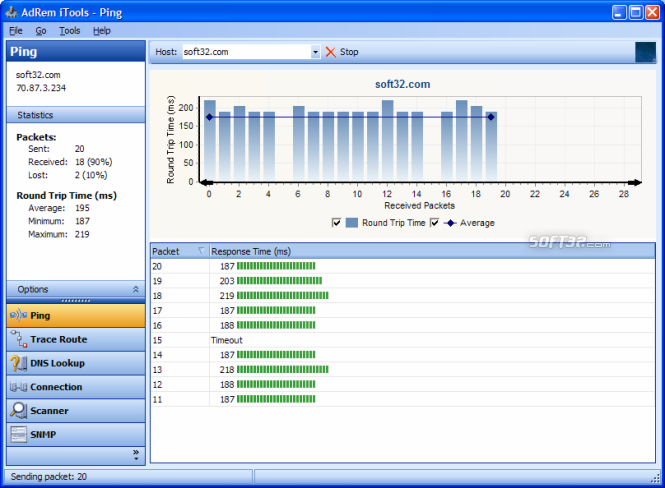Screen dimensions: 665x488
Task: Toggle the Average series checkbox
Action: point(434,223)
